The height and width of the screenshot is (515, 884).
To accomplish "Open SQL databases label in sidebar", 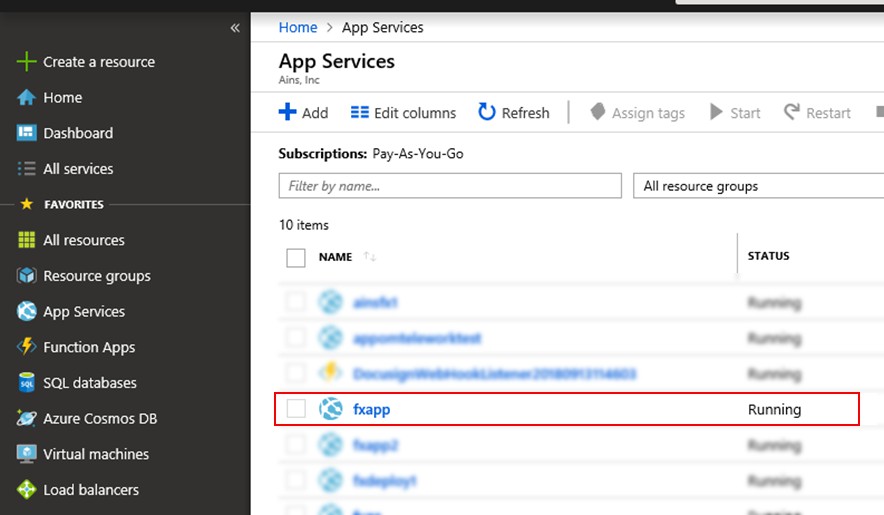I will [x=90, y=383].
